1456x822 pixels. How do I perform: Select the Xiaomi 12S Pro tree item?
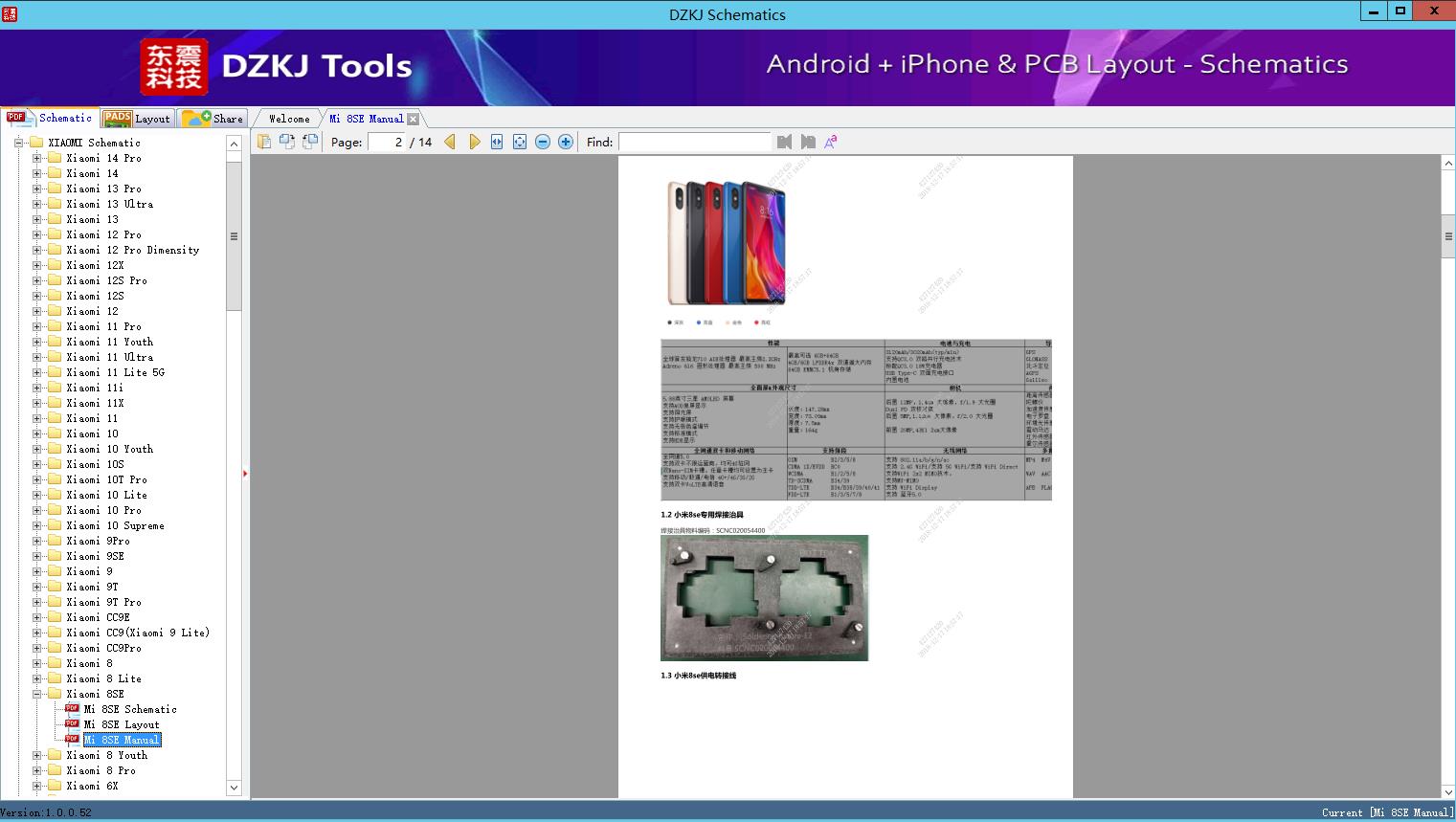pyautogui.click(x=107, y=280)
